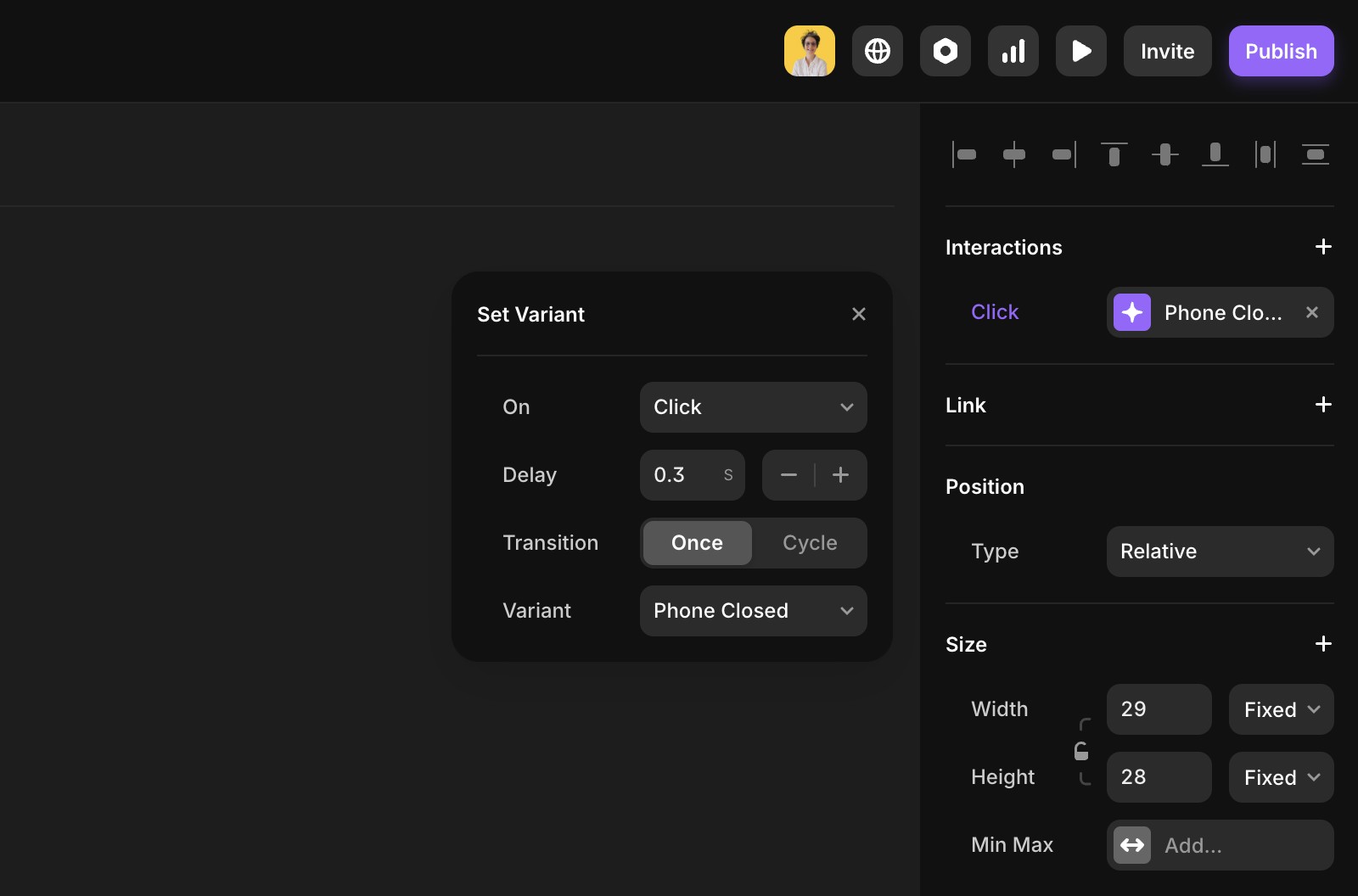
Task: Click the Interactions section heading
Action: pos(1004,247)
